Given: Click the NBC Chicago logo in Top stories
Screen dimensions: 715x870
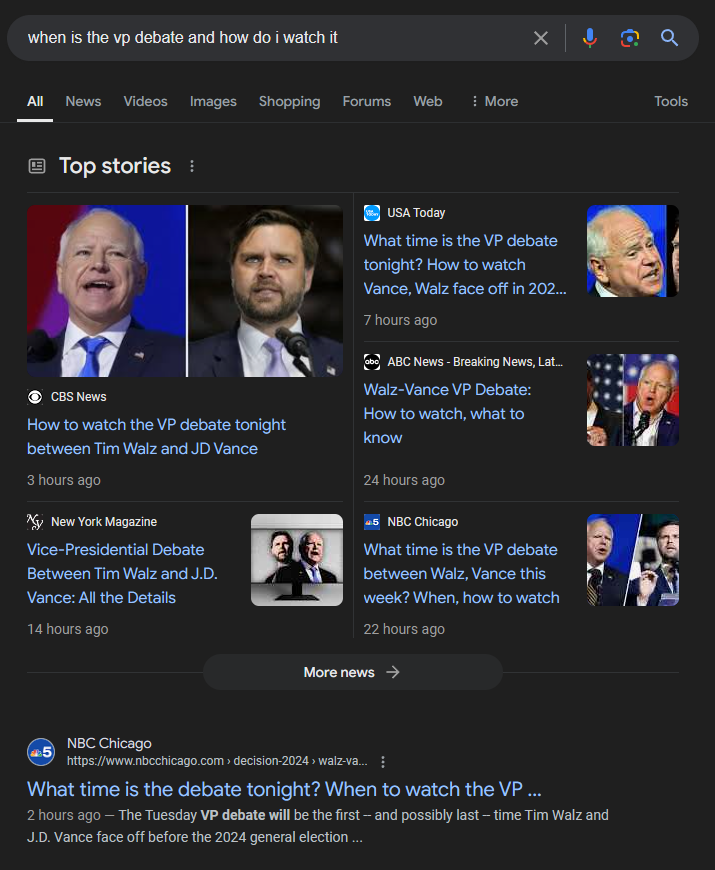Looking at the screenshot, I should (x=372, y=522).
